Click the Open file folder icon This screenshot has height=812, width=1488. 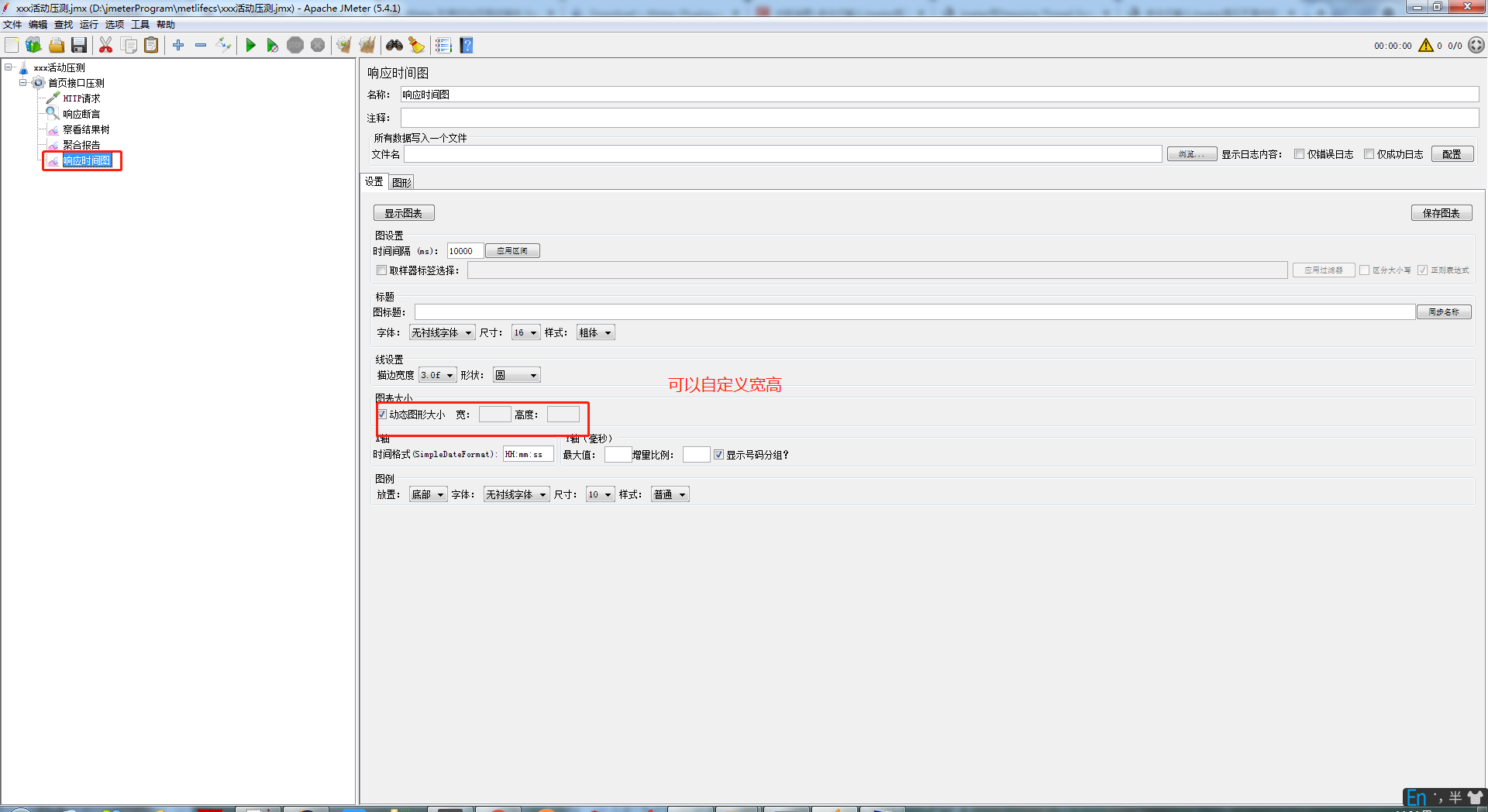(57, 46)
